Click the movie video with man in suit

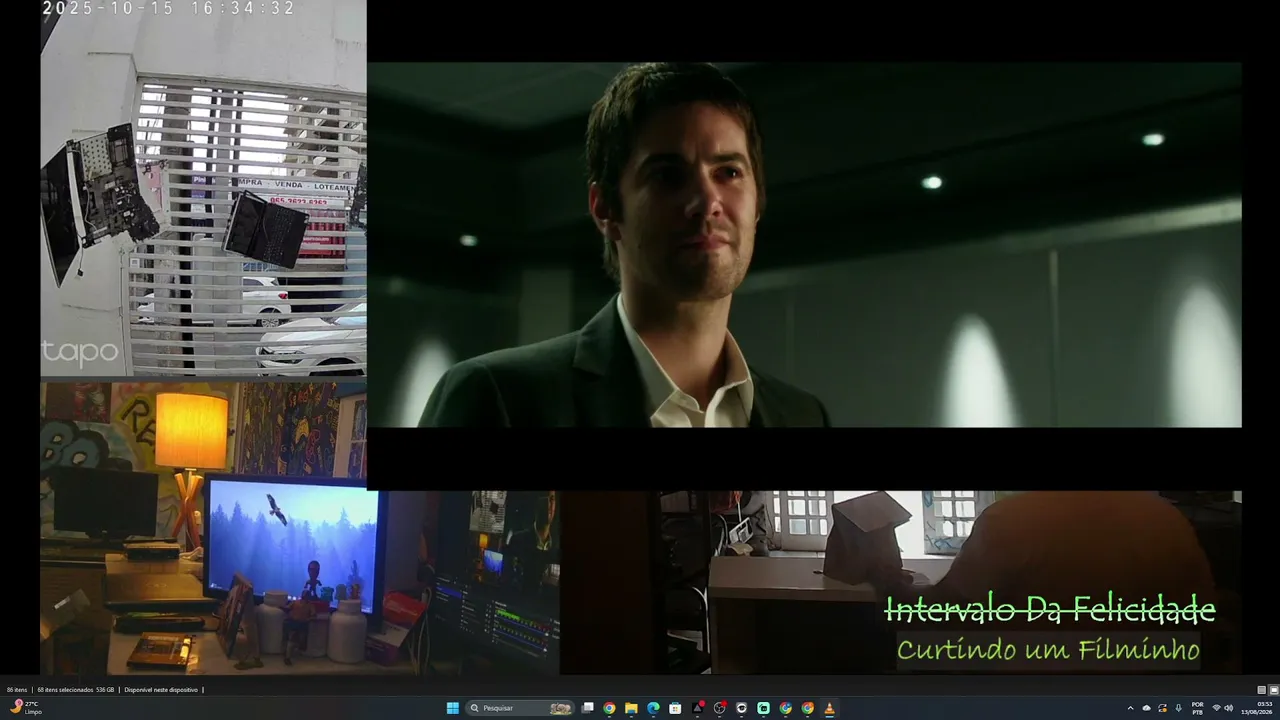click(x=804, y=245)
